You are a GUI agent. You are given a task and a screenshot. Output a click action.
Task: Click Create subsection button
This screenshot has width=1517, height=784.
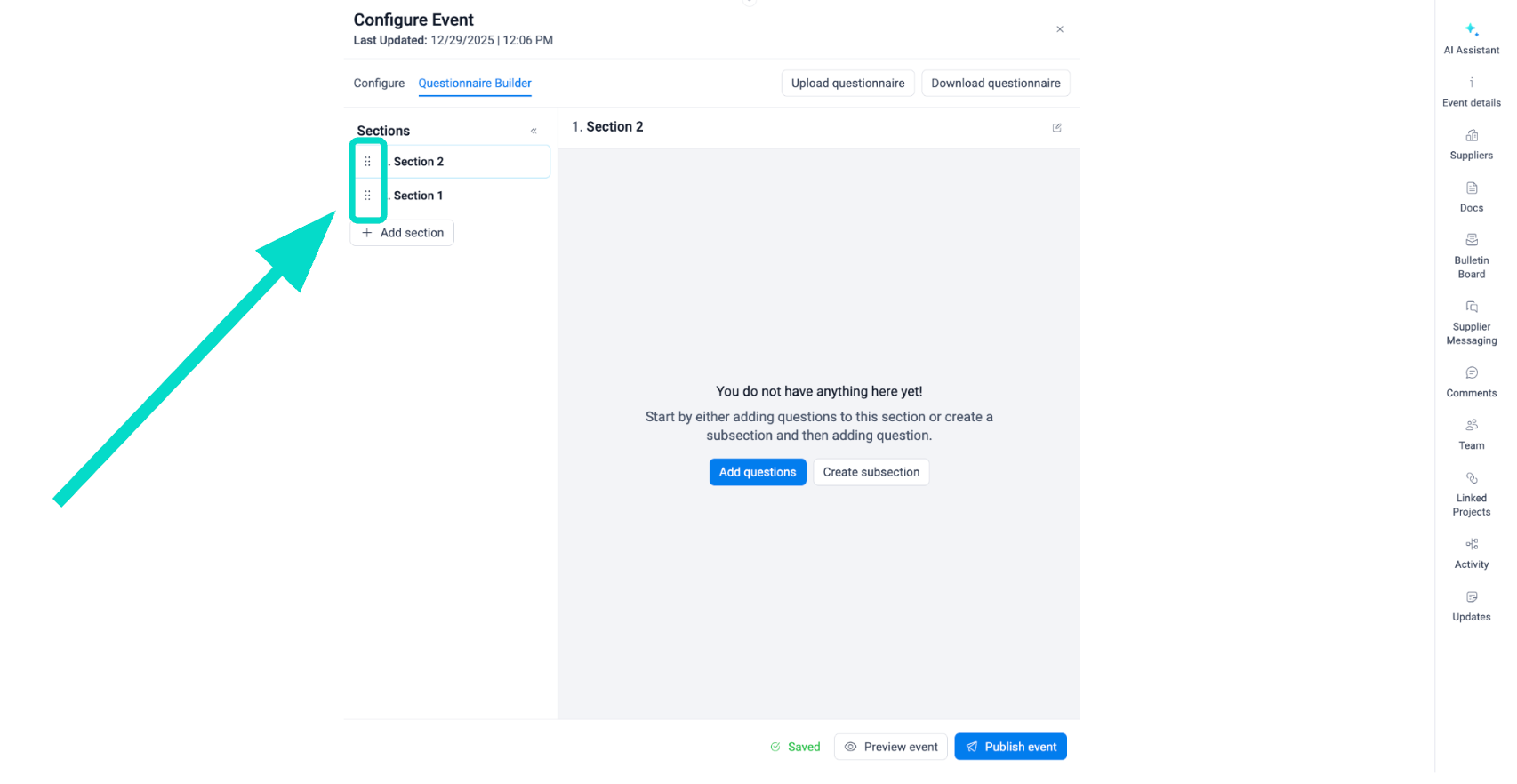click(x=871, y=472)
